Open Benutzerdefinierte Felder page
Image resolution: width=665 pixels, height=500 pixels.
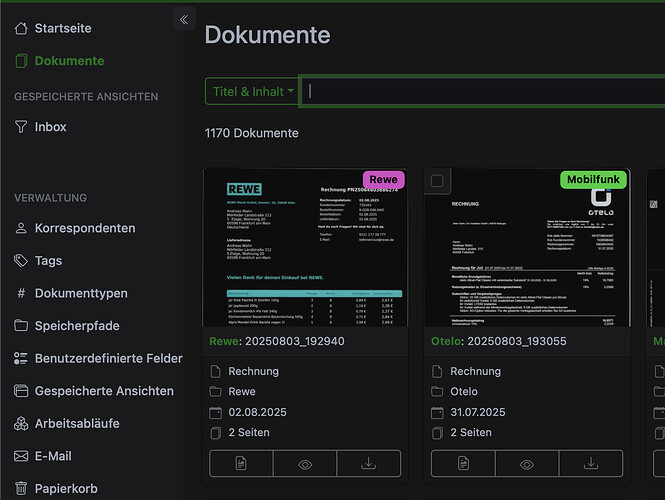tap(109, 358)
